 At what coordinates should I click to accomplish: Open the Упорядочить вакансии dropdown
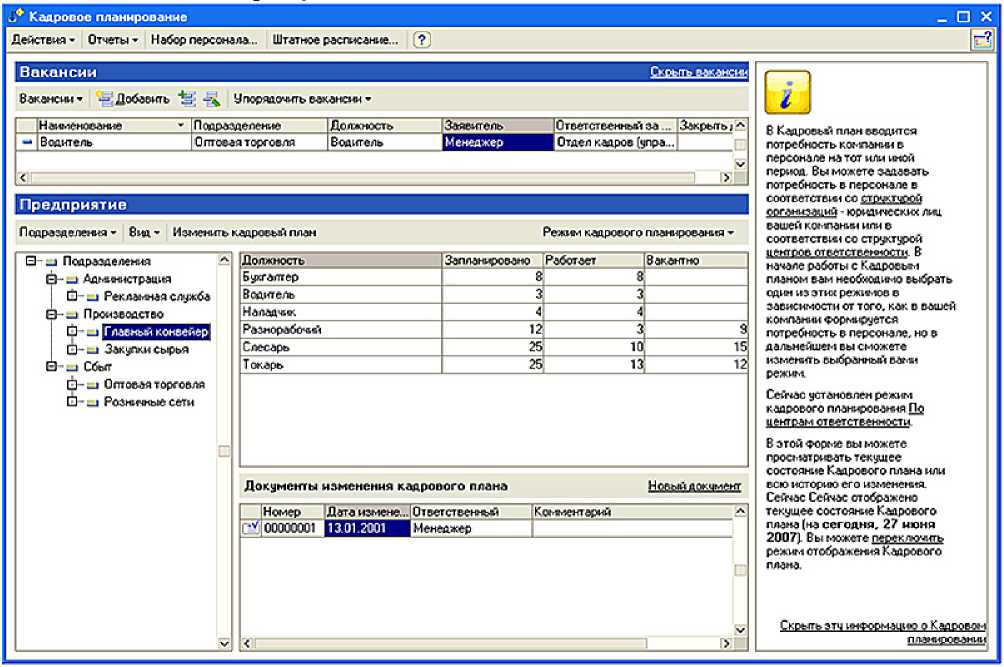point(302,99)
